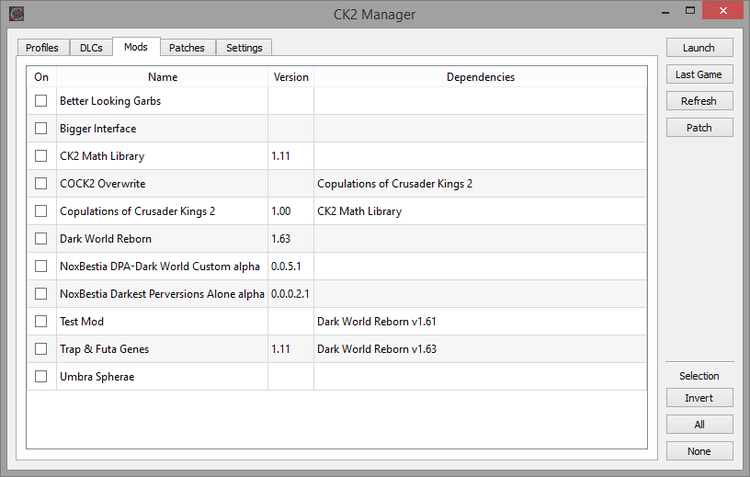Close the CK2 Manager window

coord(723,11)
